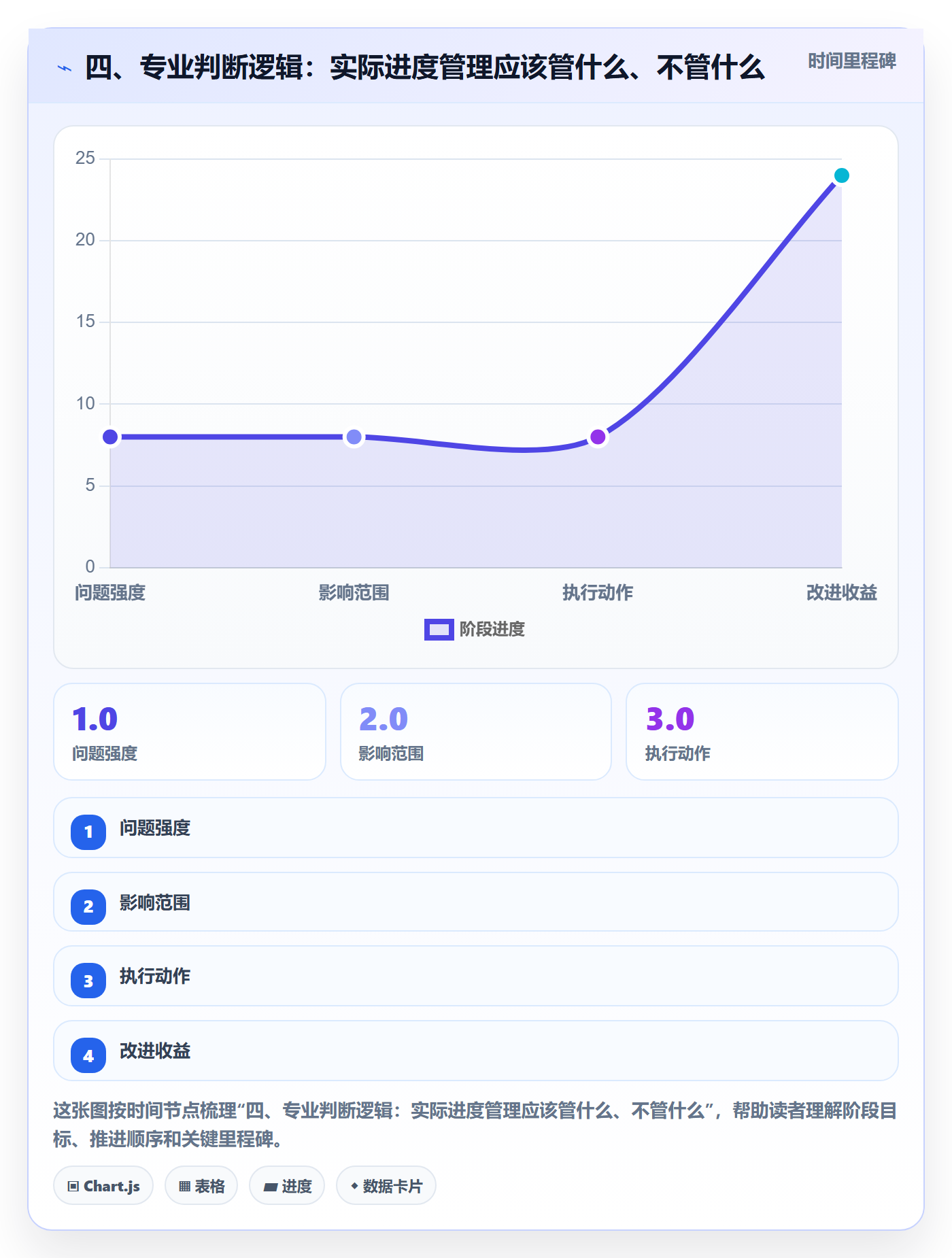
Task: Click the description paragraph starting with 这张图按时间节点
Action: 475,1125
